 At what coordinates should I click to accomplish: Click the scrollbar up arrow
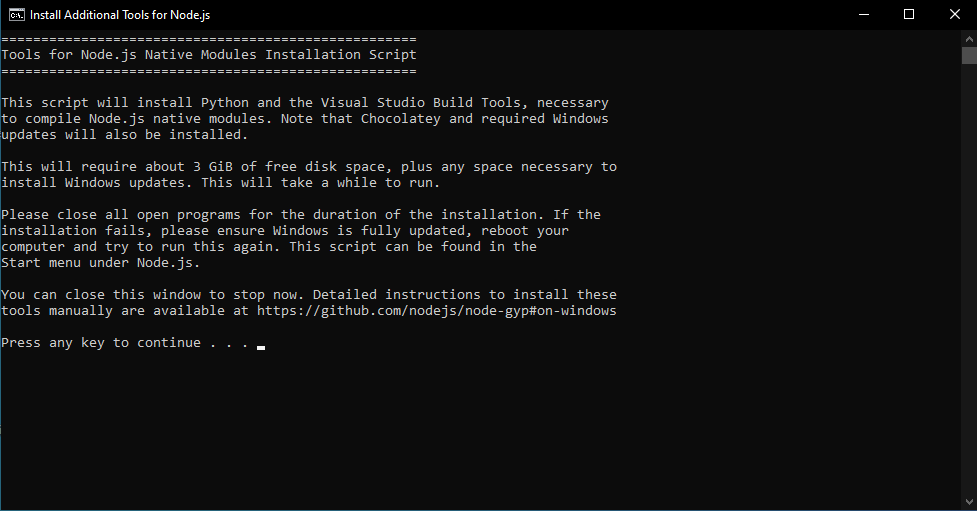click(969, 38)
